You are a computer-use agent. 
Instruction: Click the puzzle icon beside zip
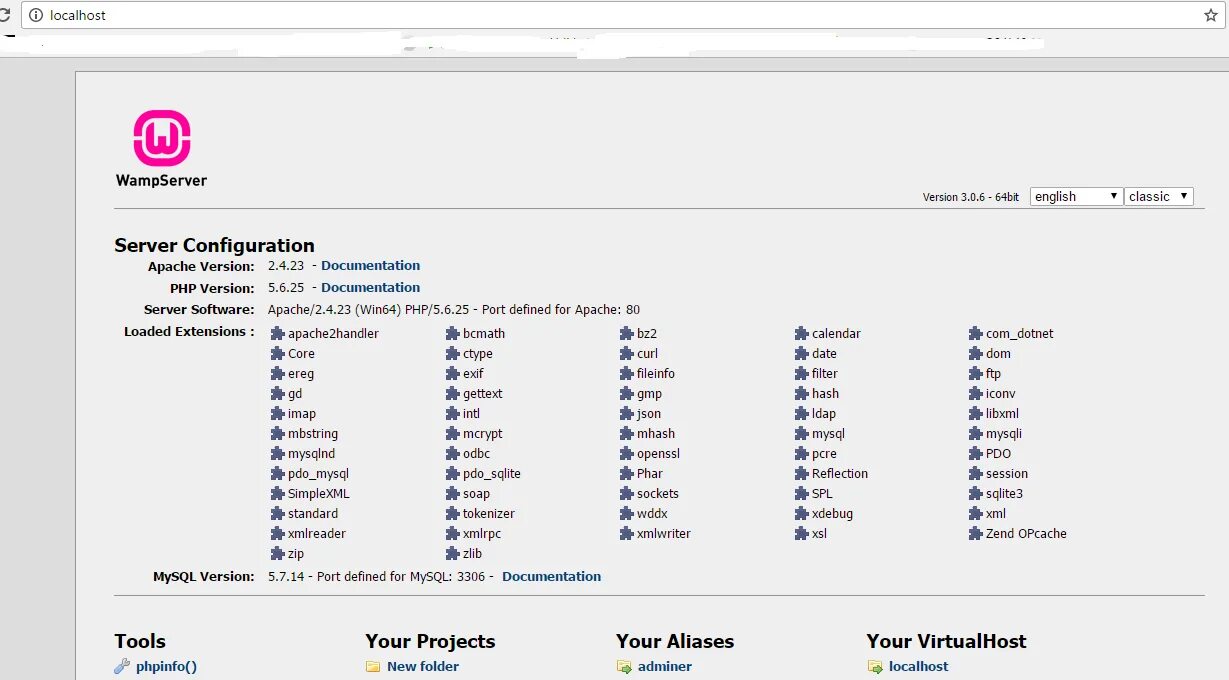pyautogui.click(x=278, y=553)
